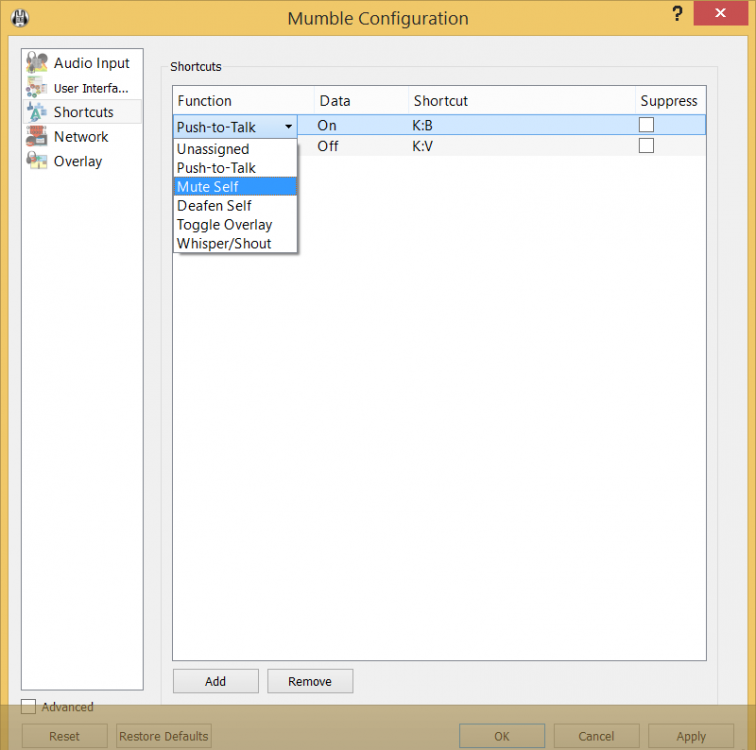This screenshot has width=756, height=750.
Task: Select Whisper/Shout in the dropdown list
Action: pyautogui.click(x=224, y=244)
